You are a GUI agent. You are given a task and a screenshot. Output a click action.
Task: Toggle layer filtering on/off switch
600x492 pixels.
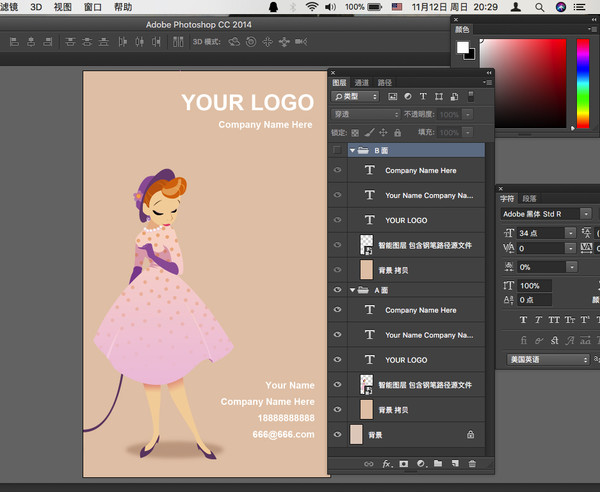(x=471, y=96)
